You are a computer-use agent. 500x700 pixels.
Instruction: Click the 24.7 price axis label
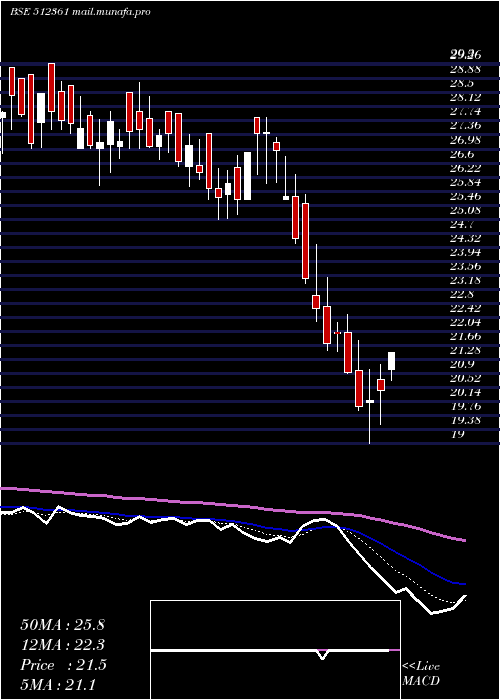[462, 224]
